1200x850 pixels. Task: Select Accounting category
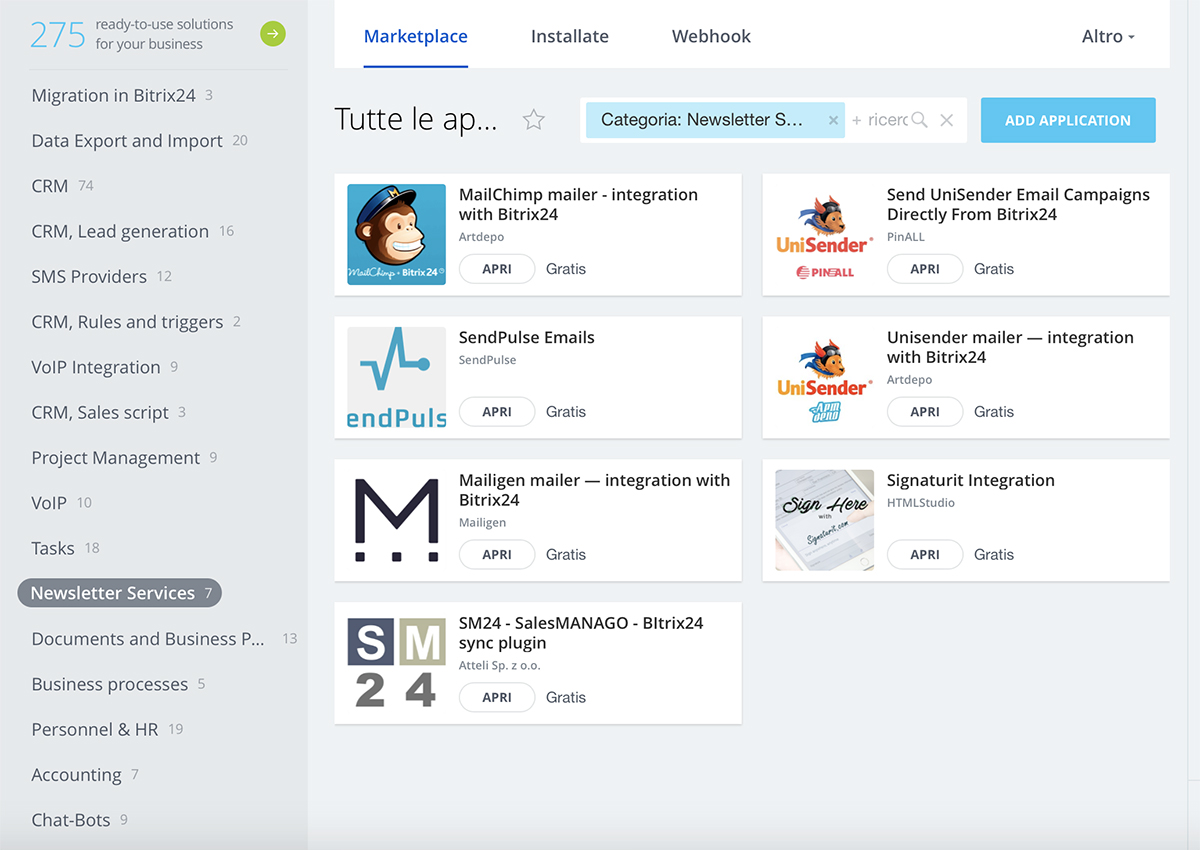pyautogui.click(x=85, y=775)
